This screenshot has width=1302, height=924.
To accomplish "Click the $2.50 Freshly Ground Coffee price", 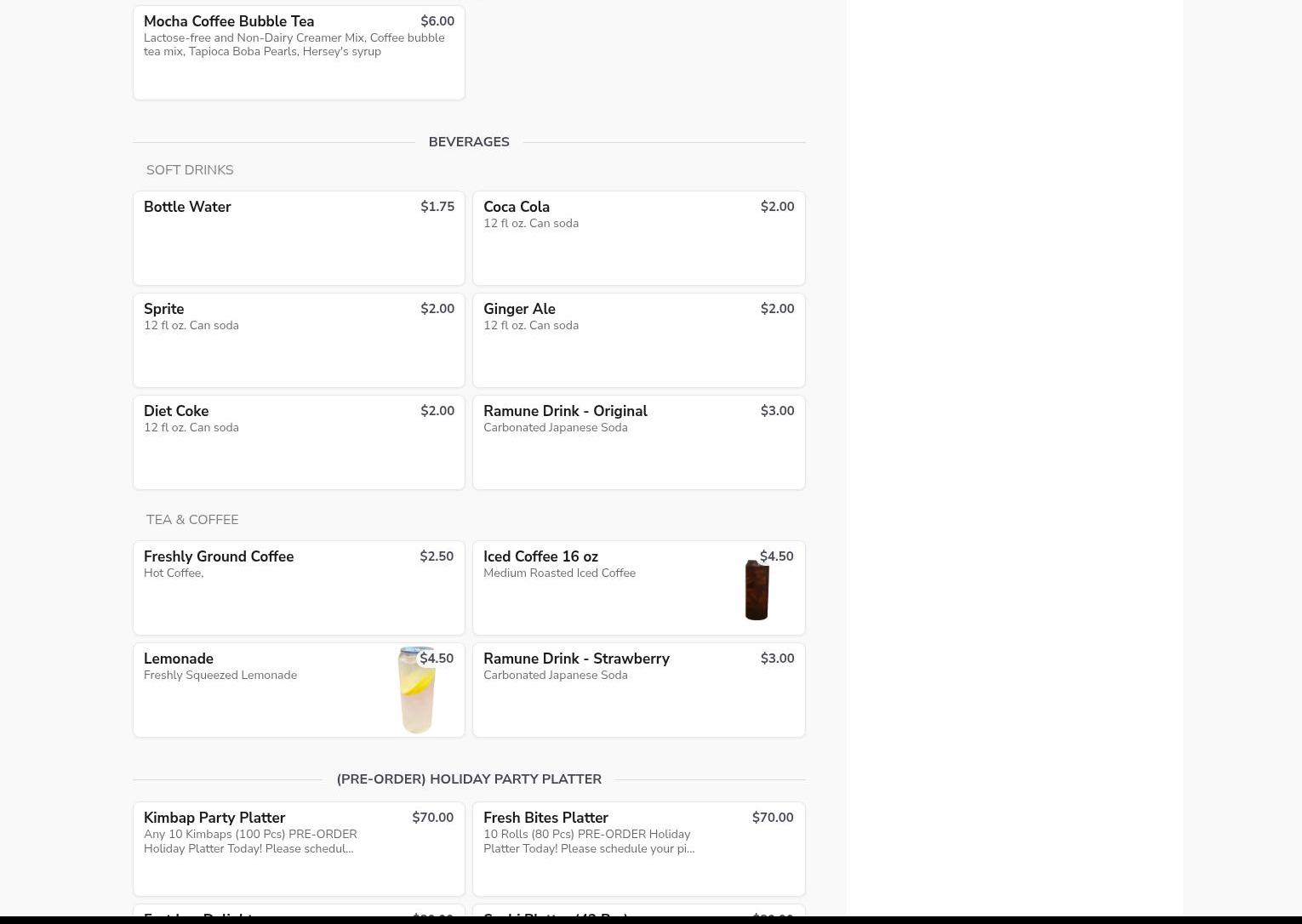I will coord(437,556).
